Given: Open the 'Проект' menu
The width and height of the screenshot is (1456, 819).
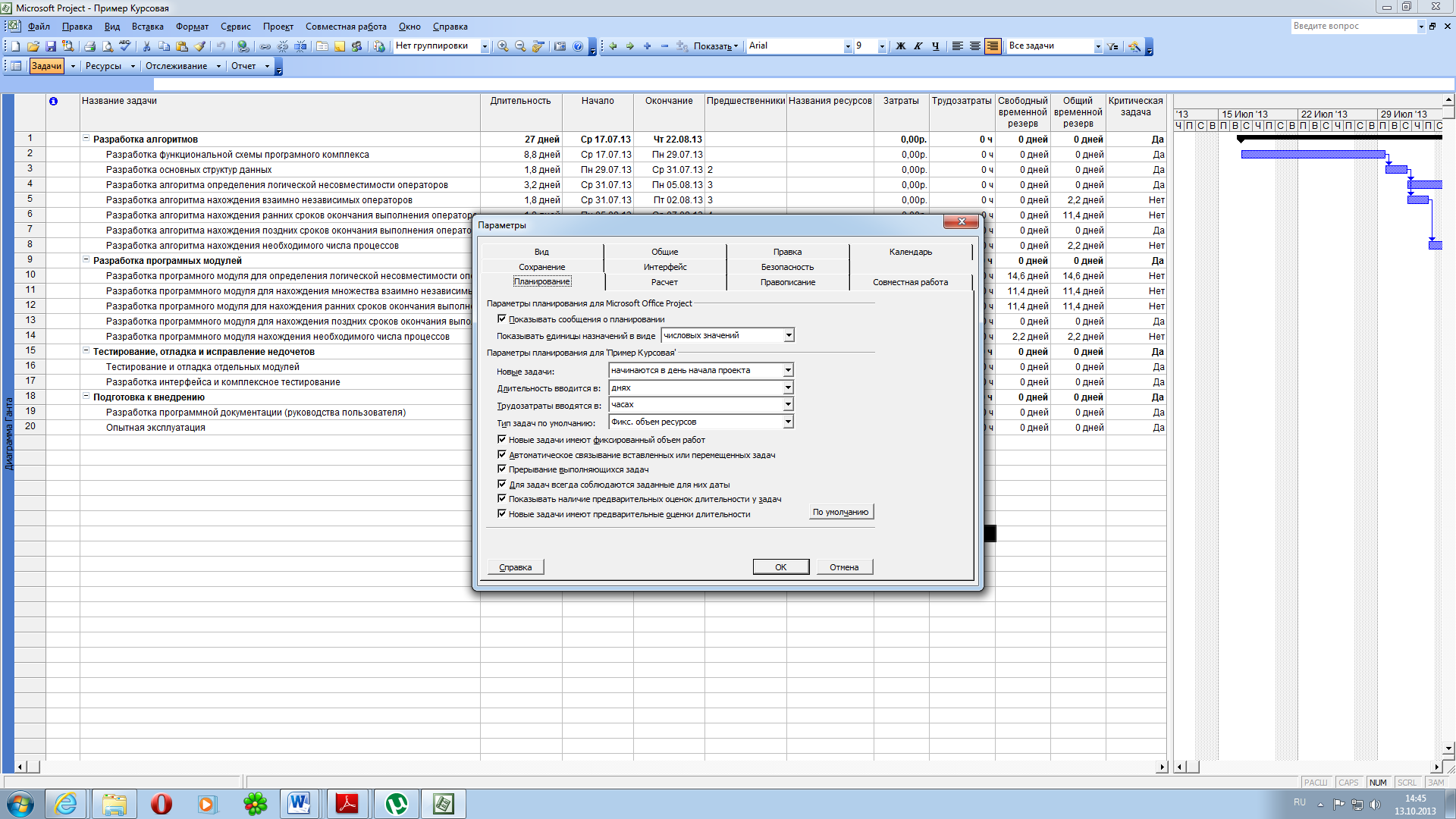Looking at the screenshot, I should [x=278, y=27].
